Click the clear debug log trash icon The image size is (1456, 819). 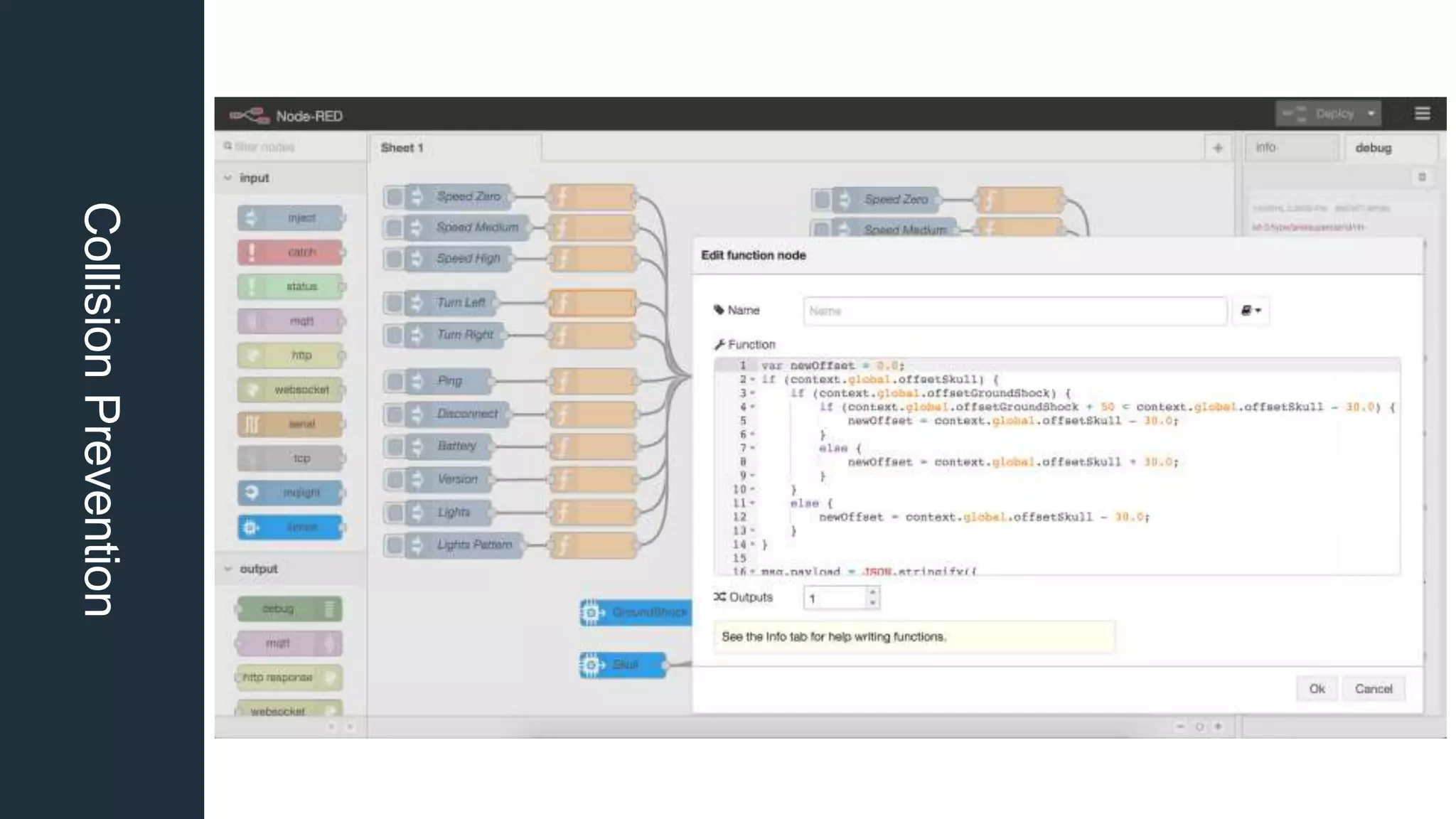point(1422,177)
